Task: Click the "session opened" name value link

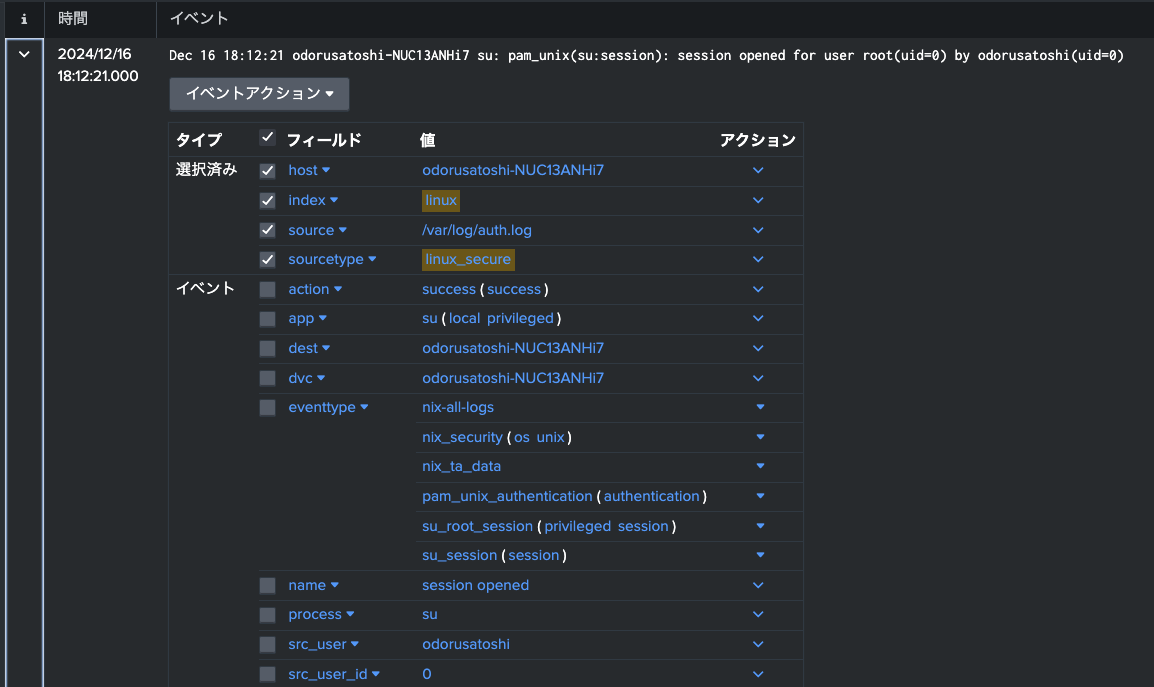Action: (x=474, y=585)
